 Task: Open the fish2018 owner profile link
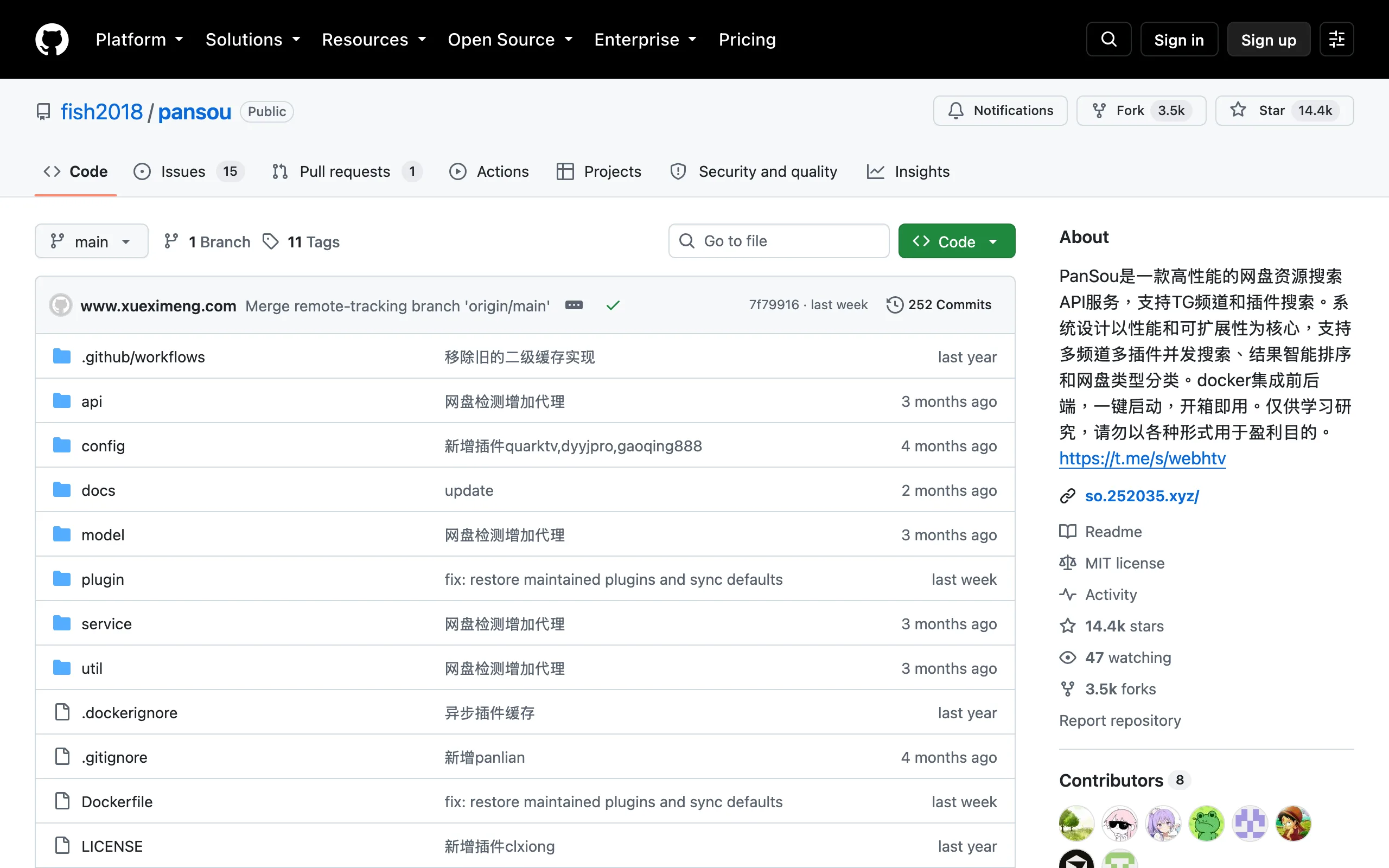click(101, 111)
